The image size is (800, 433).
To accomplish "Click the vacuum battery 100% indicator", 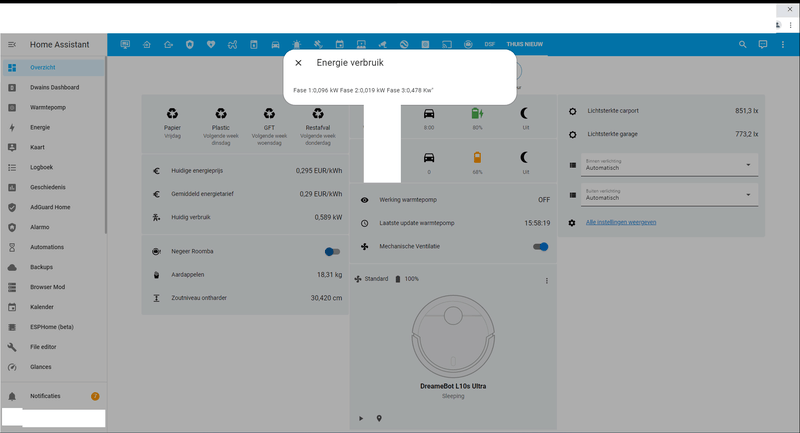I will click(x=407, y=279).
